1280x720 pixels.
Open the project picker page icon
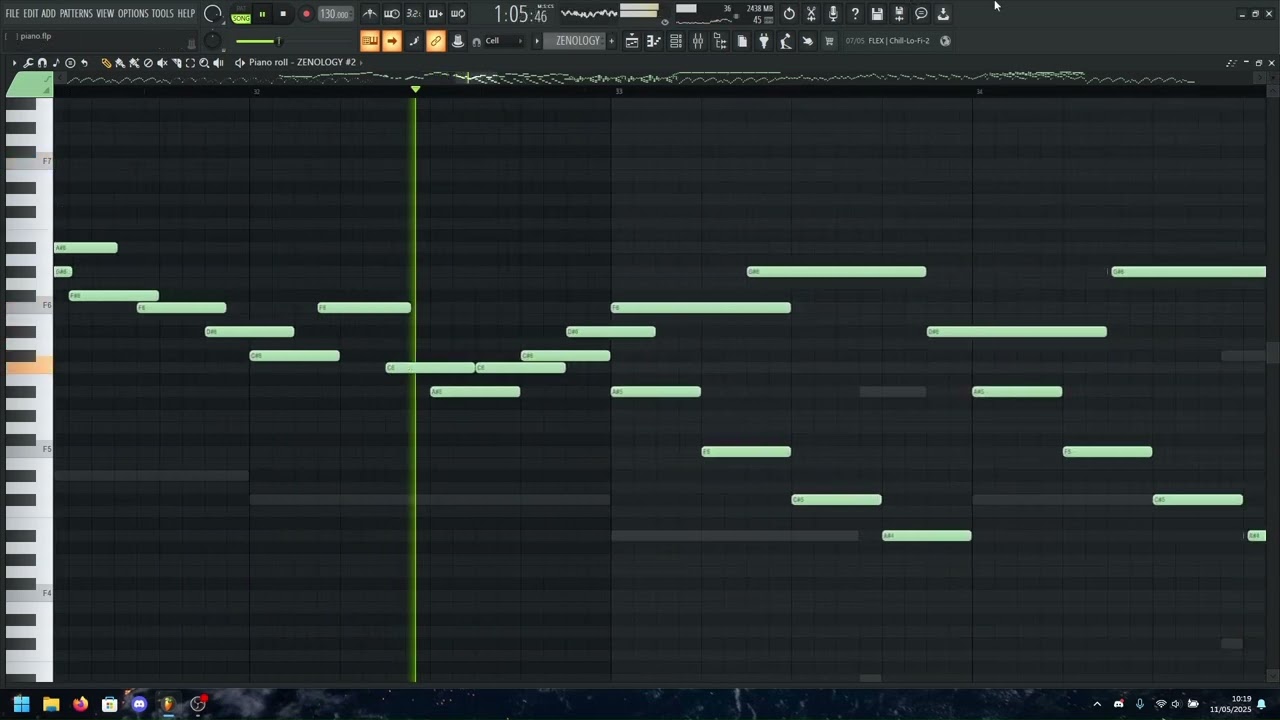point(742,41)
